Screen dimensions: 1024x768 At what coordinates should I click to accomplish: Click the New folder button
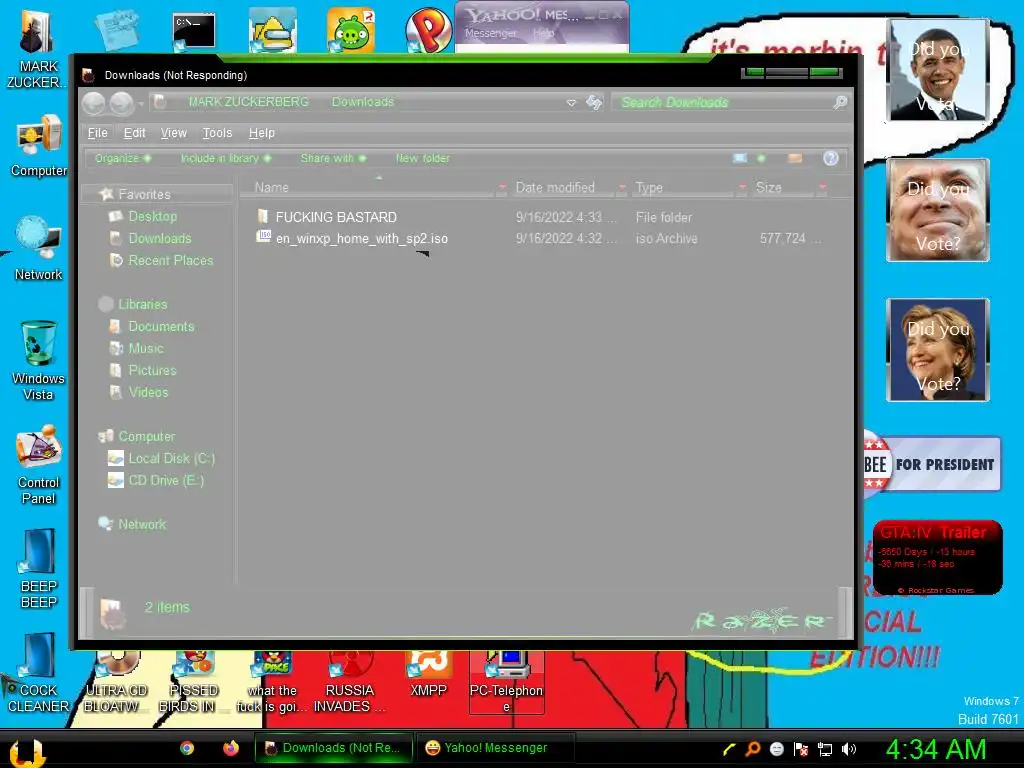[x=423, y=158]
